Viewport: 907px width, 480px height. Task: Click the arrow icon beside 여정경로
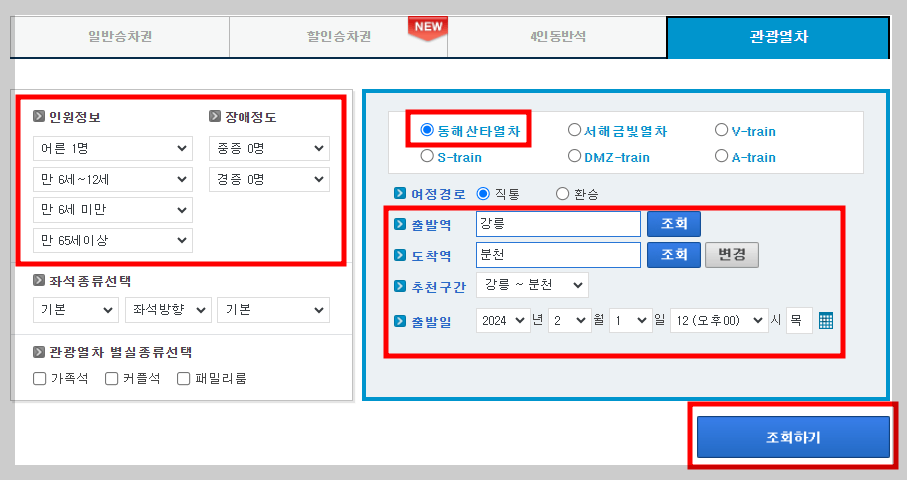coord(400,193)
